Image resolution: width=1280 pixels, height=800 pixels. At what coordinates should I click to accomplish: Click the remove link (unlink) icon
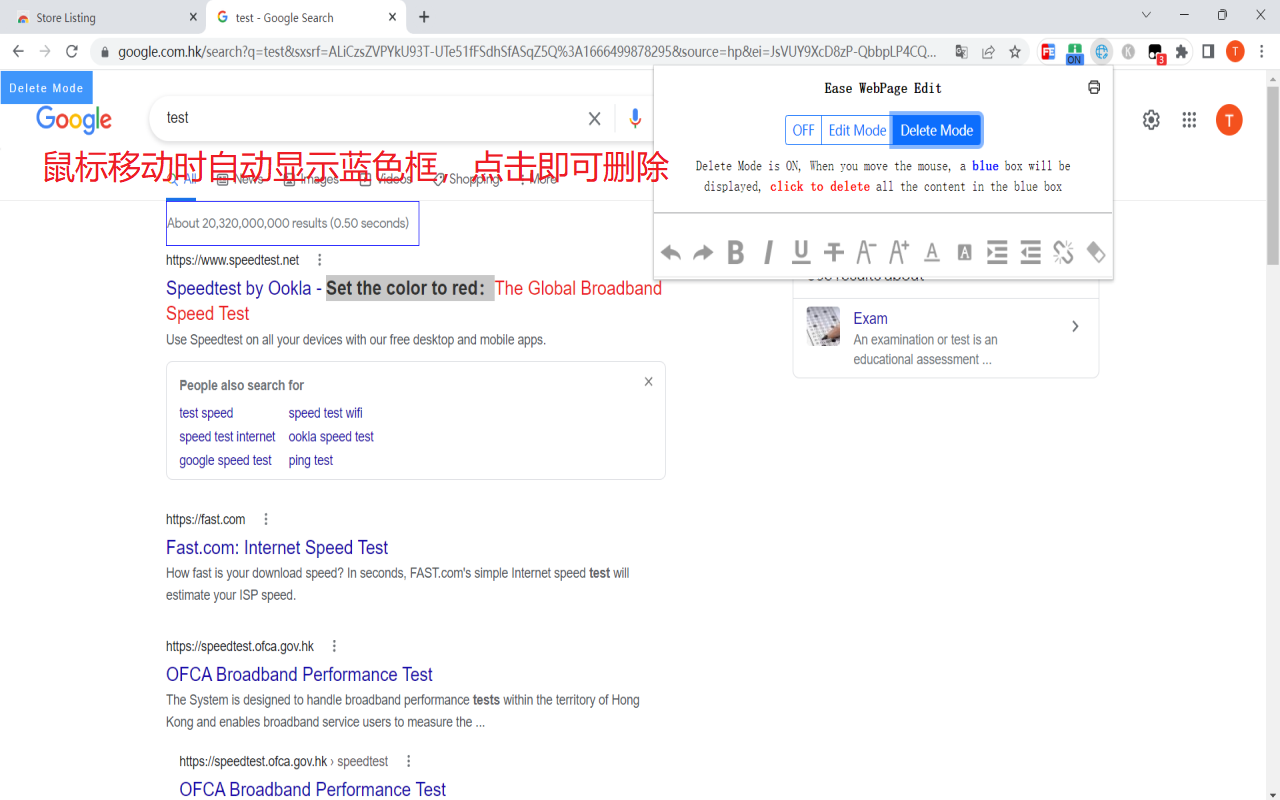point(1063,253)
